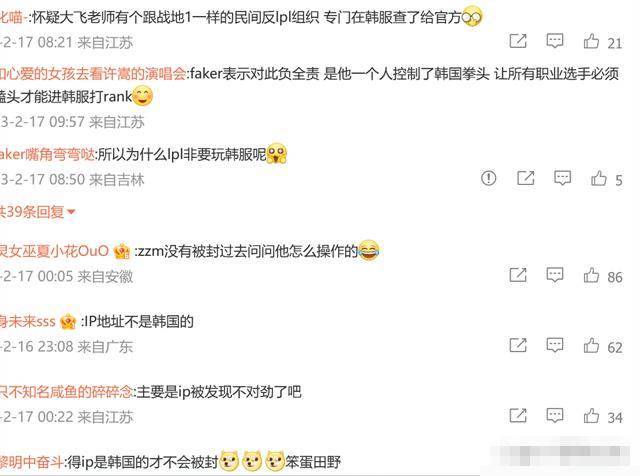
Task: Like the comment with 34 likes
Action: pos(591,416)
